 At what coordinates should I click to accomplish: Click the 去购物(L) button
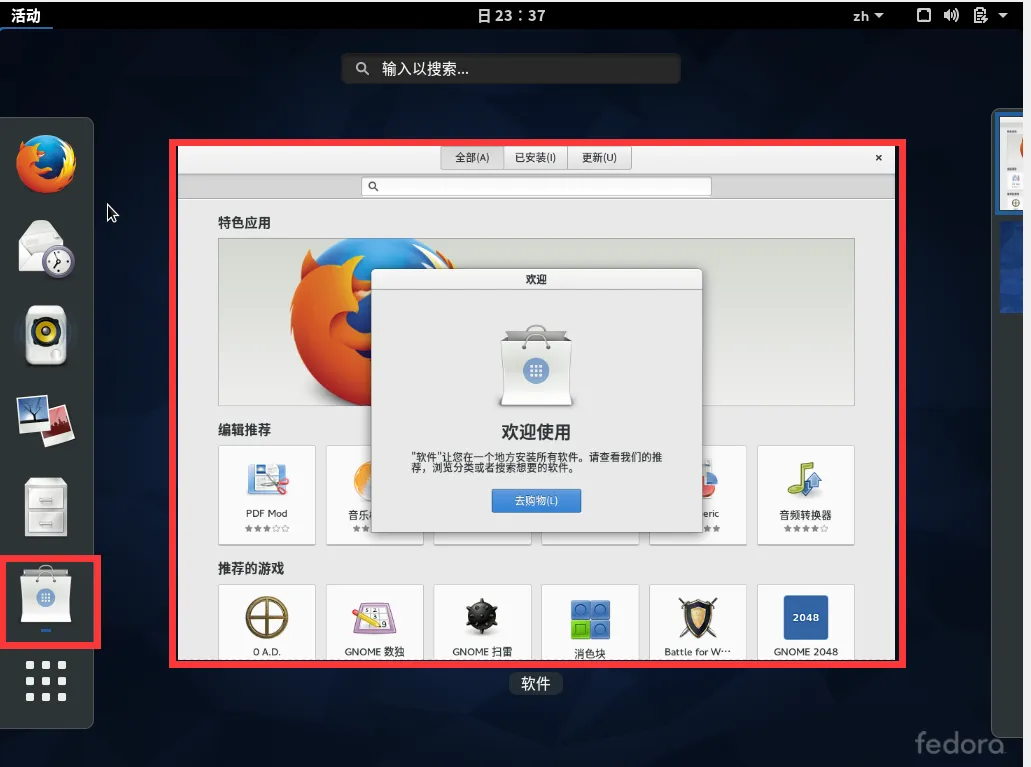coord(536,501)
